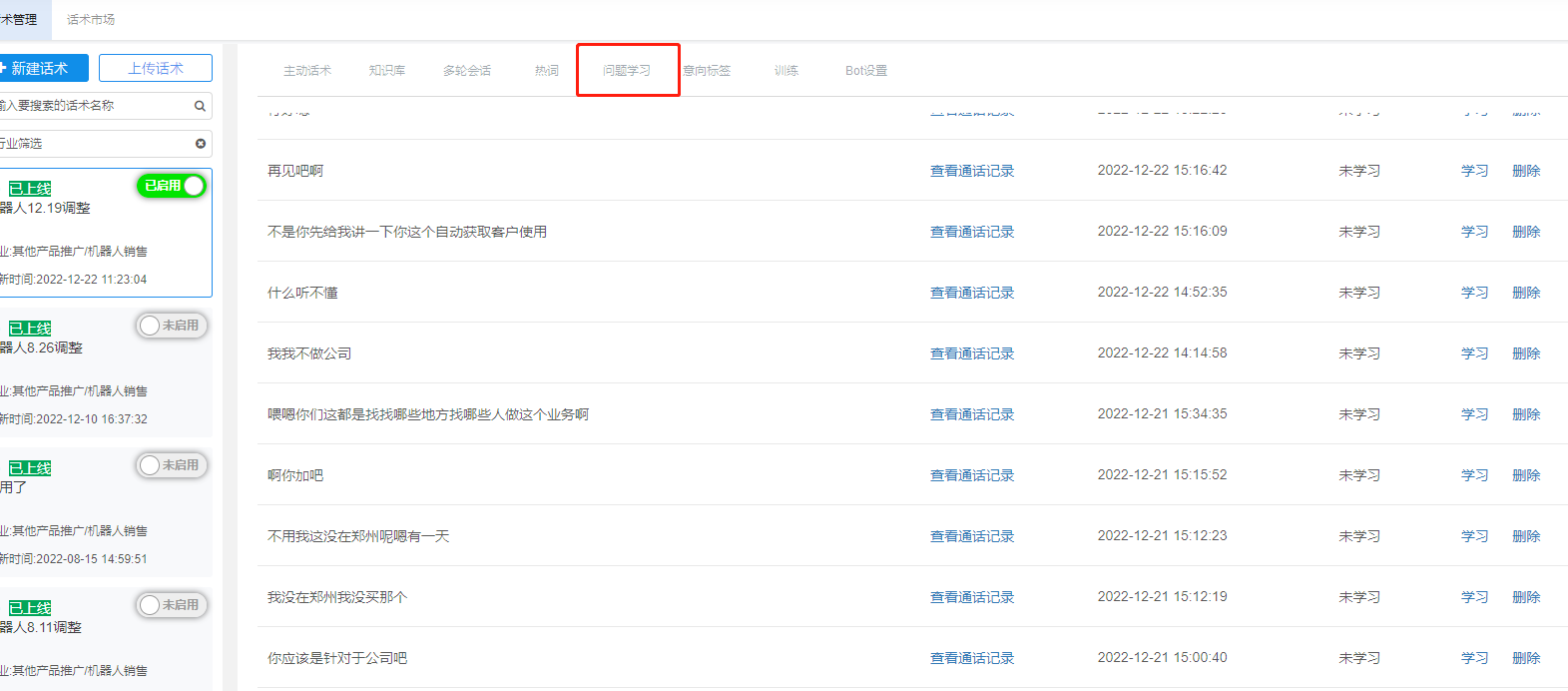1568x691 pixels.
Task: Disable the 已启用 toggle for 12.19调整 script
Action: point(172,186)
